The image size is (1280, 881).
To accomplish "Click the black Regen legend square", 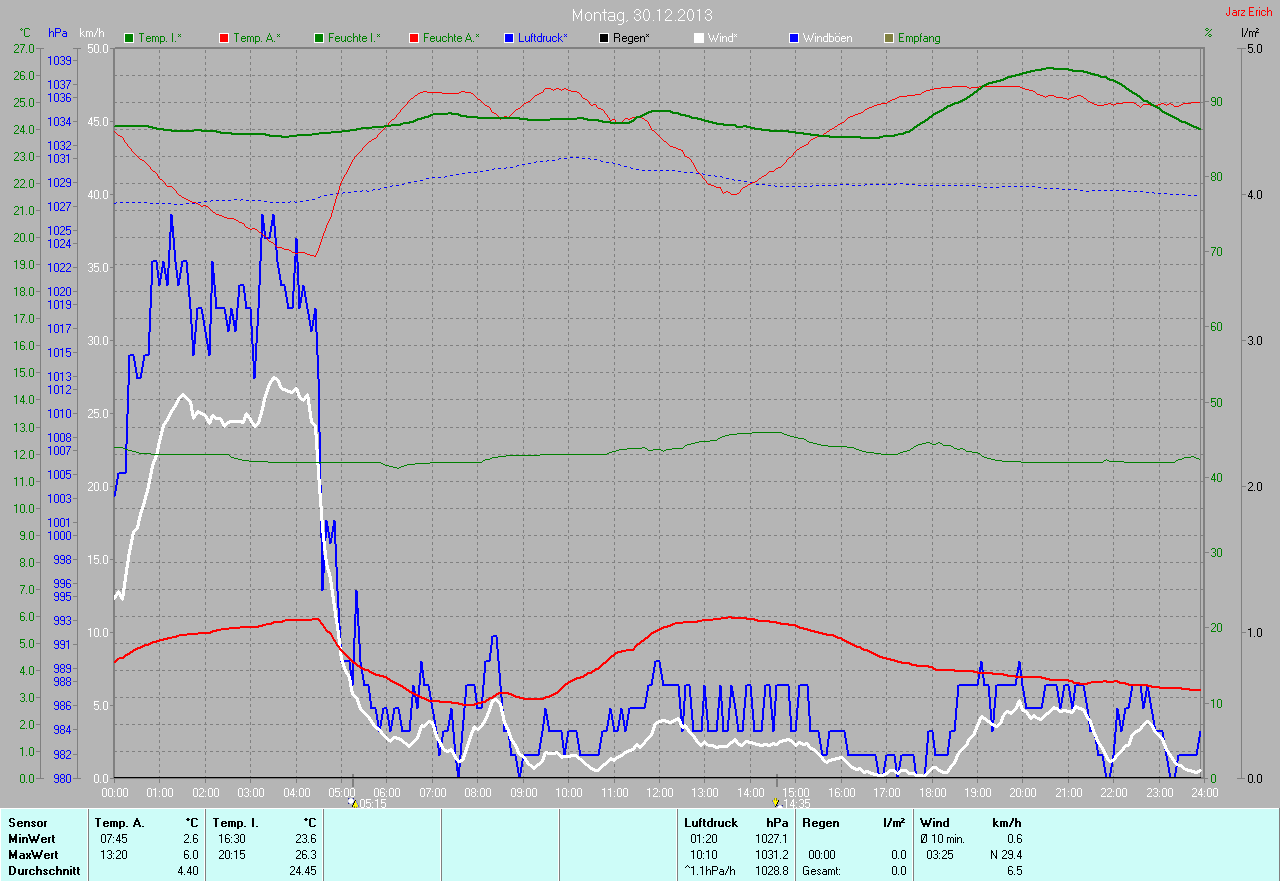I will point(604,38).
